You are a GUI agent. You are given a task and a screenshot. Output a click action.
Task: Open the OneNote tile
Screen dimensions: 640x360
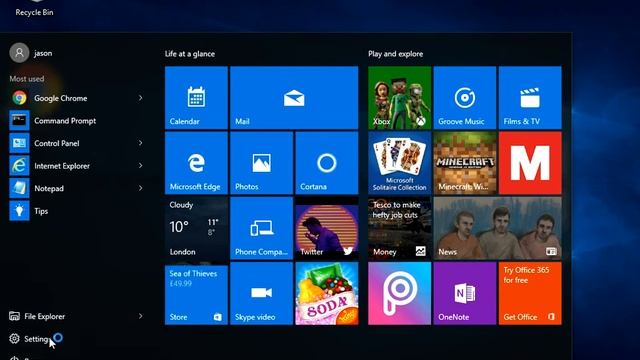click(464, 293)
